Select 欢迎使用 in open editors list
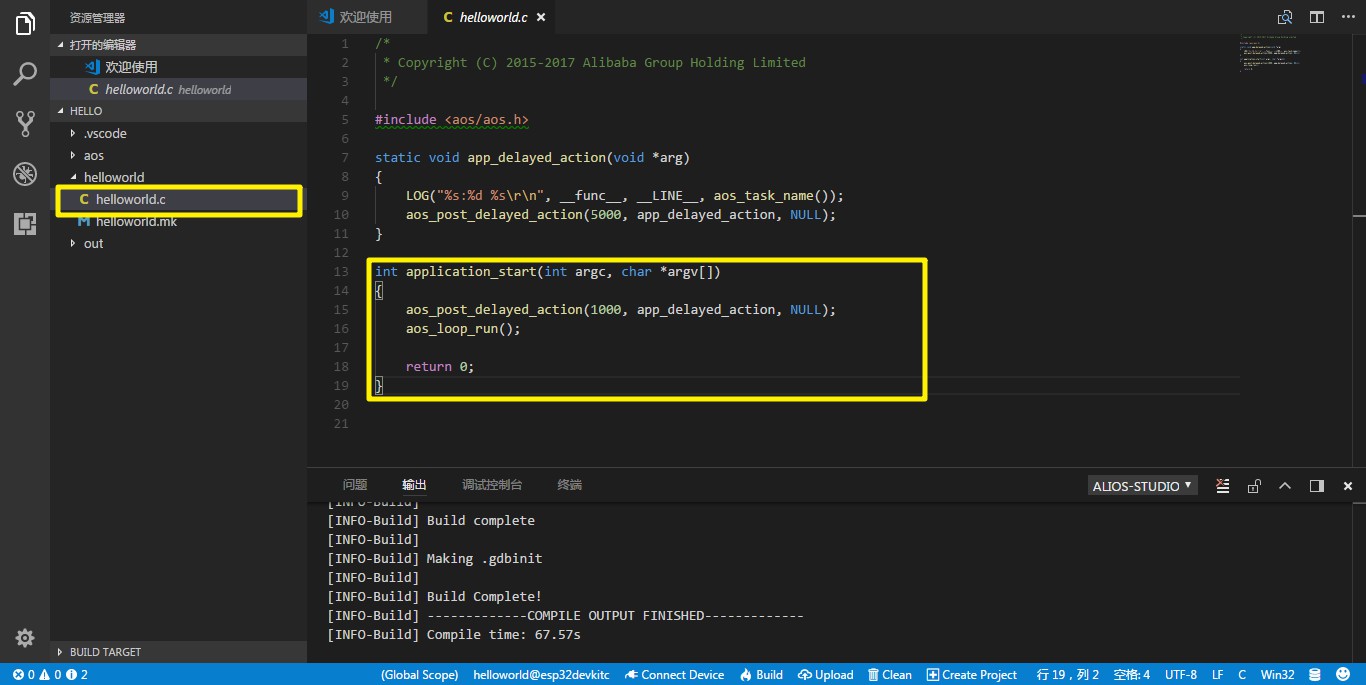1366x685 pixels. [x=178, y=67]
